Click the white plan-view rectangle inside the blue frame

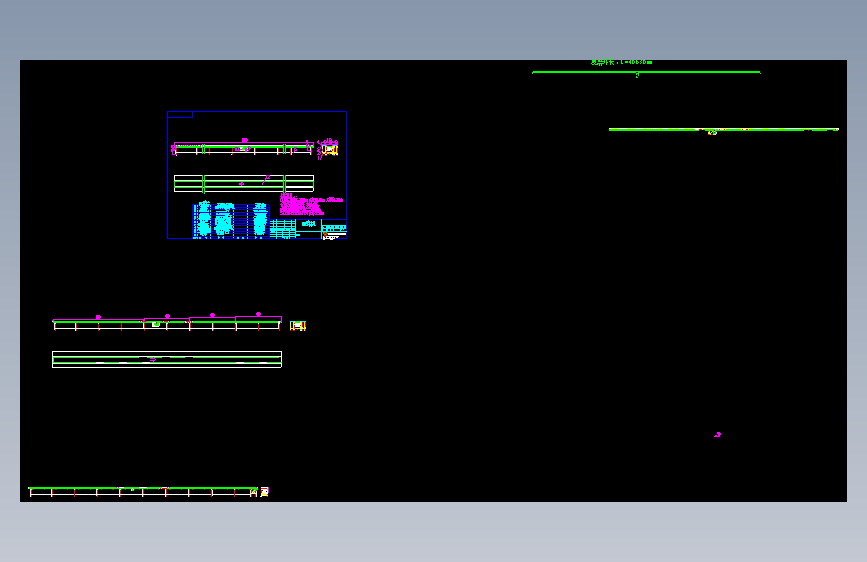[244, 184]
